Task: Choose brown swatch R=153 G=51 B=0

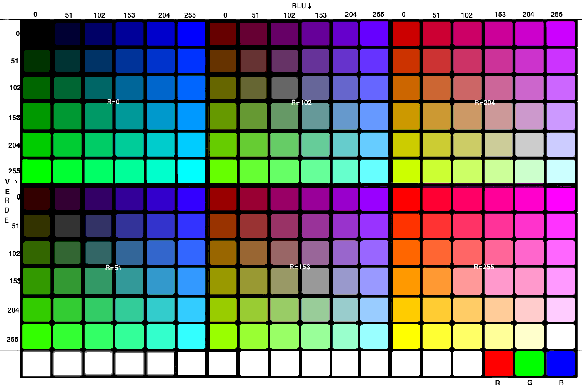Action: pos(223,226)
